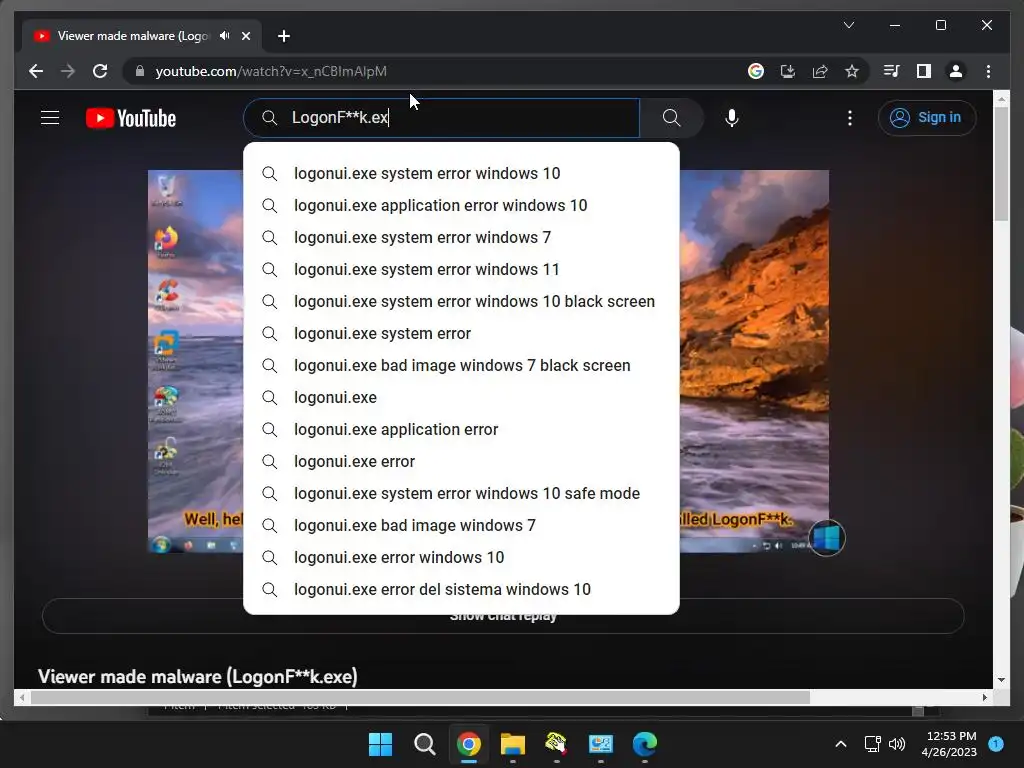Click Sign in on YouTube
Viewport: 1024px width, 768px height.
pyautogui.click(x=927, y=118)
